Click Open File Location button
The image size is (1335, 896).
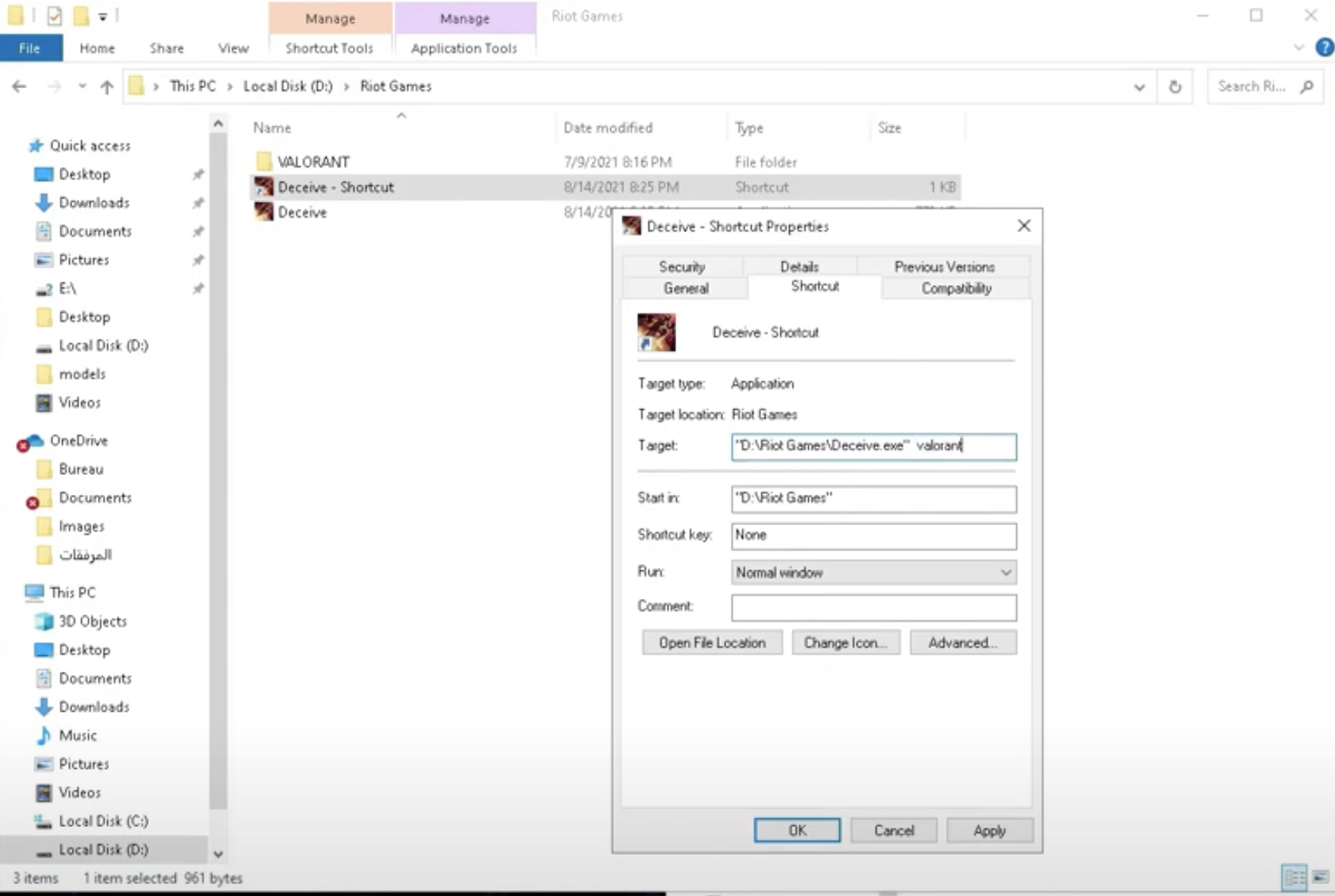point(712,643)
